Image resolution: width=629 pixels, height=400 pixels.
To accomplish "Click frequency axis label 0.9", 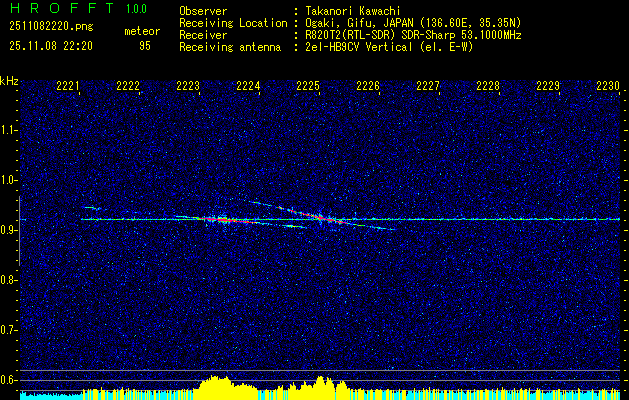I will coord(9,230).
